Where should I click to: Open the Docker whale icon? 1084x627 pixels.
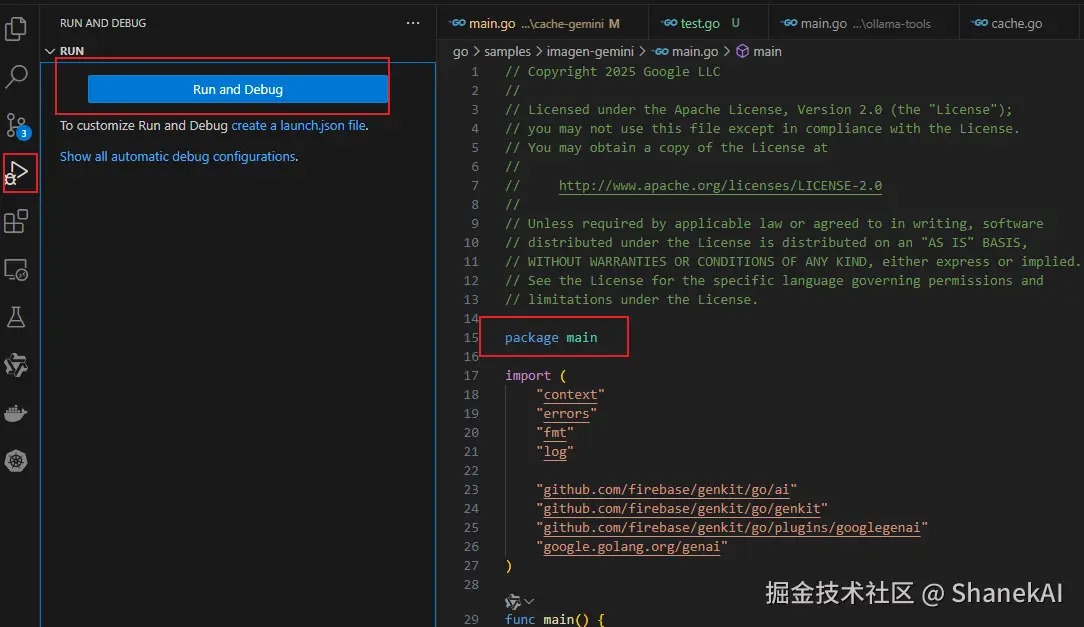[16, 413]
